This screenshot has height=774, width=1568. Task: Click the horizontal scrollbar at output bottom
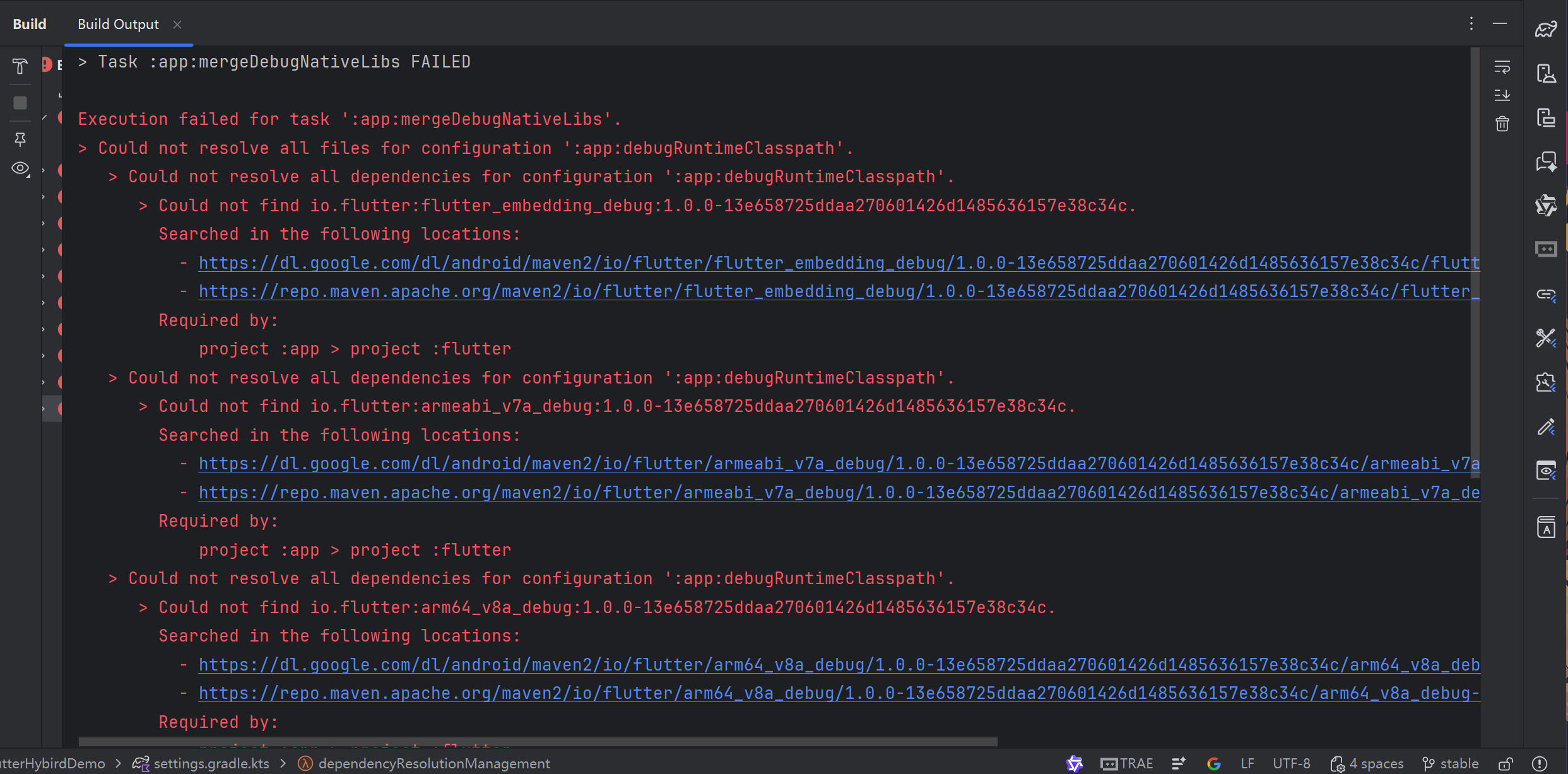point(538,742)
